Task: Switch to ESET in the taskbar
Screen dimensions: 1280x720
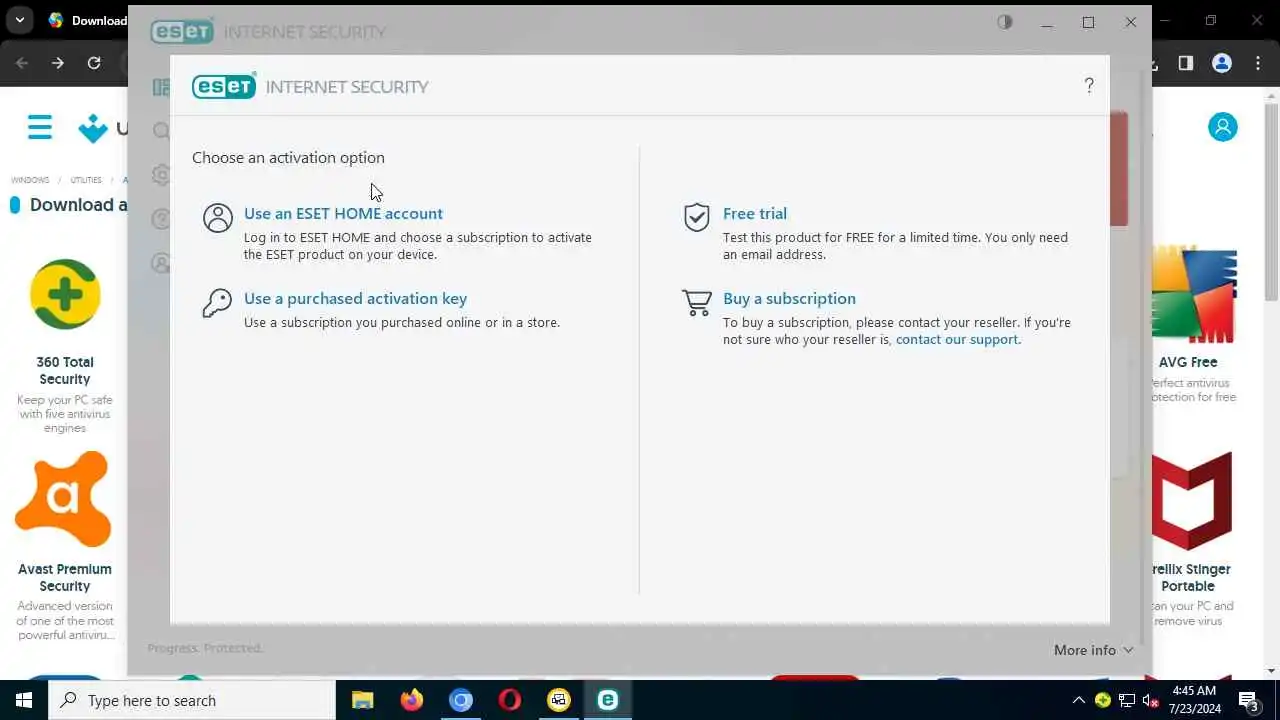Action: [x=608, y=700]
